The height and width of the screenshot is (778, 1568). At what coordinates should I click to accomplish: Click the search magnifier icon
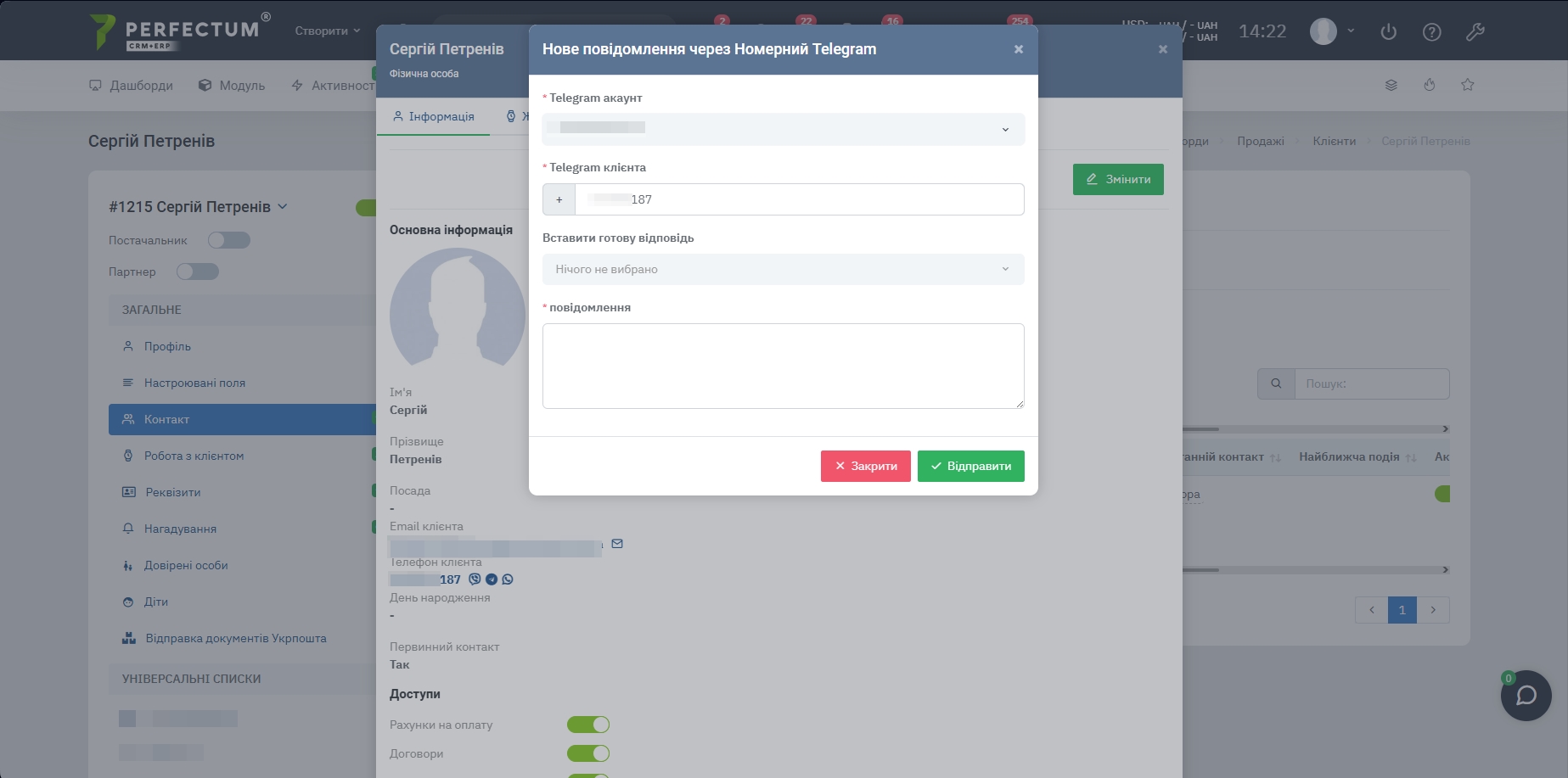pos(1276,383)
